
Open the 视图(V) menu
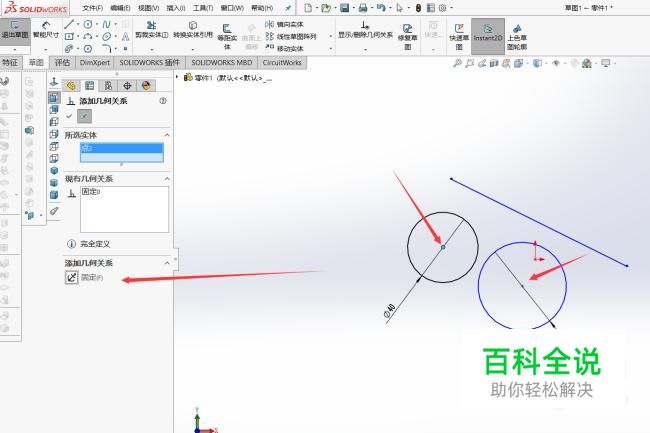(x=148, y=8)
